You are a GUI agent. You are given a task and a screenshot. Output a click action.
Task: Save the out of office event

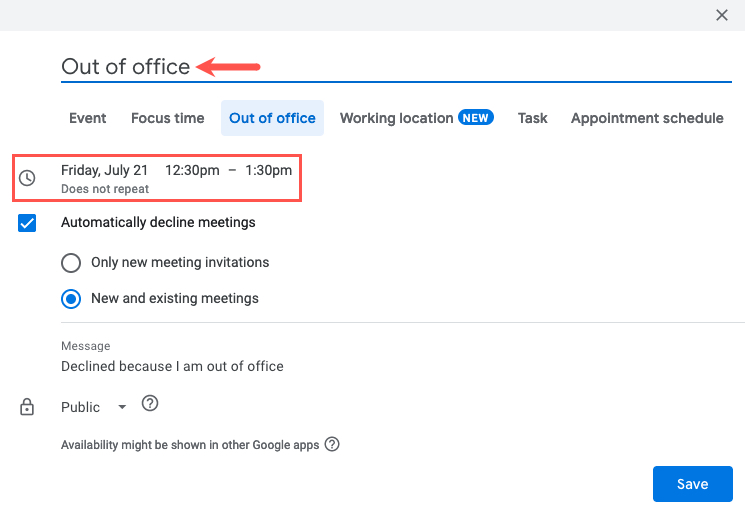tap(693, 484)
